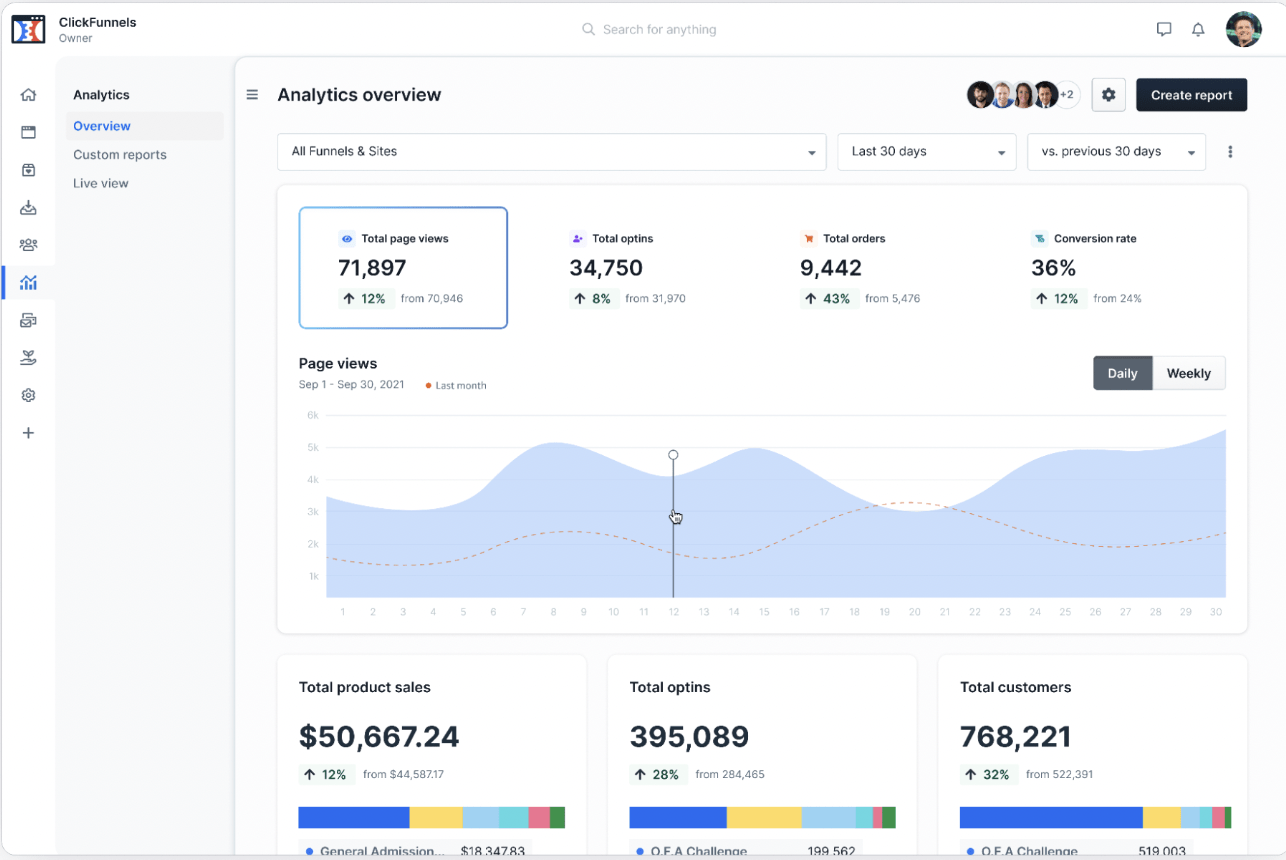Click the Total optins people icon
The width and height of the screenshot is (1286, 860).
point(577,239)
